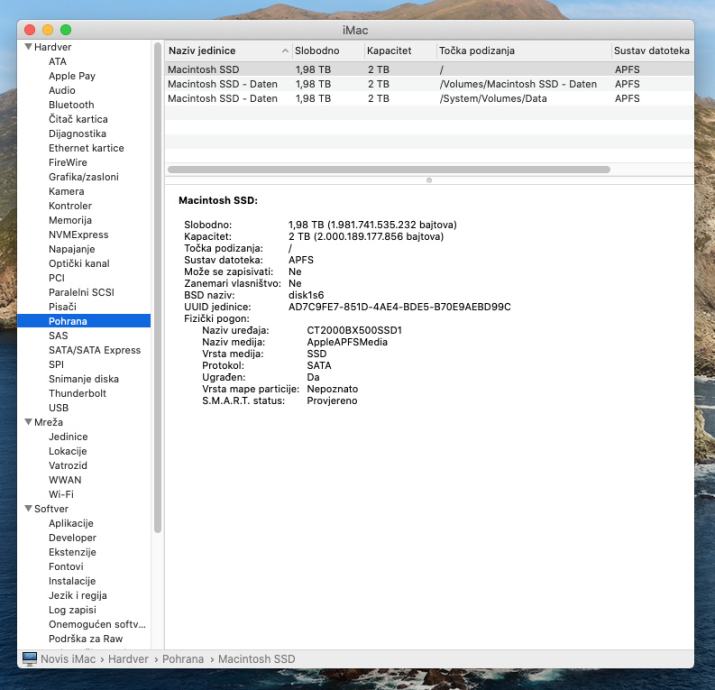Collapse the Hardver section triangle

point(28,47)
